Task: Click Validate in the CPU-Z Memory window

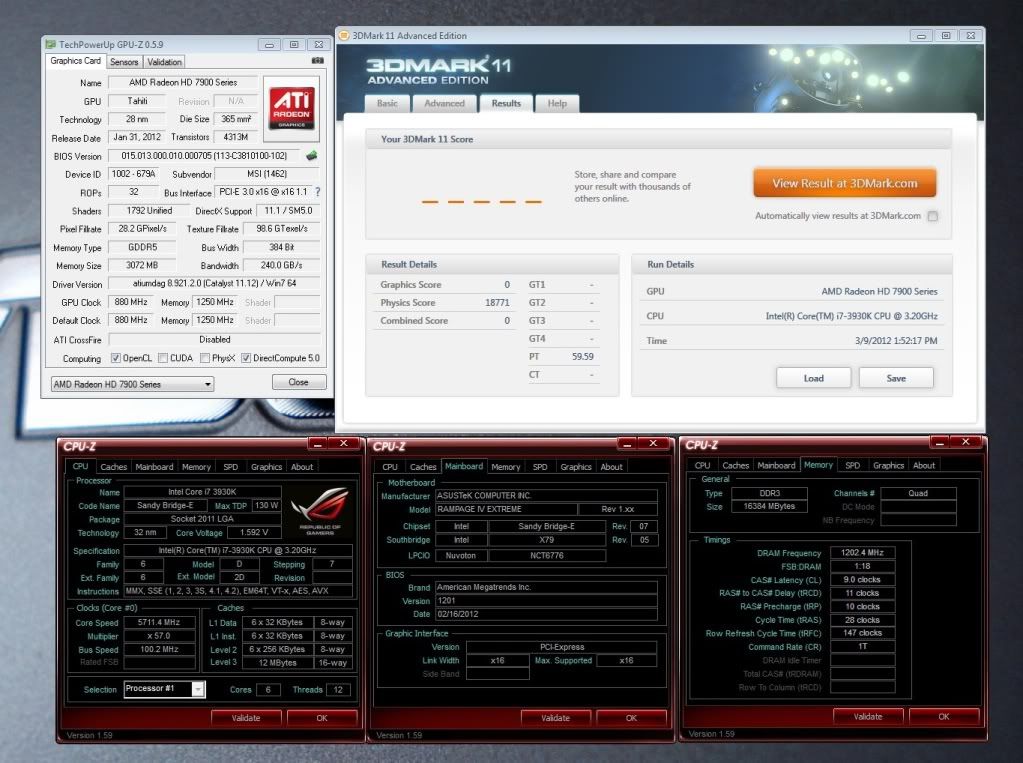Action: coord(868,716)
